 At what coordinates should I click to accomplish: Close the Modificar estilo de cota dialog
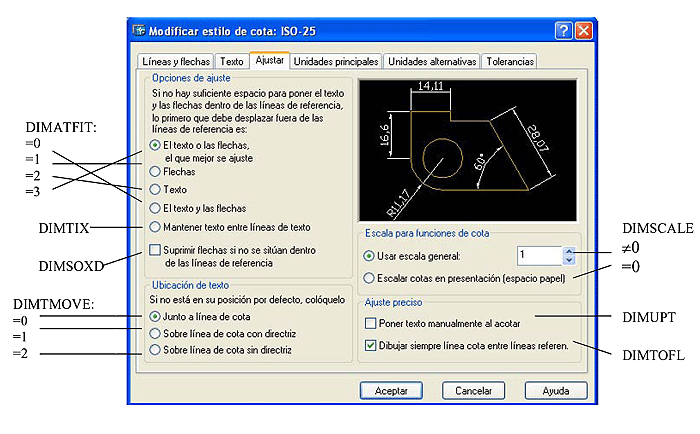pos(583,31)
